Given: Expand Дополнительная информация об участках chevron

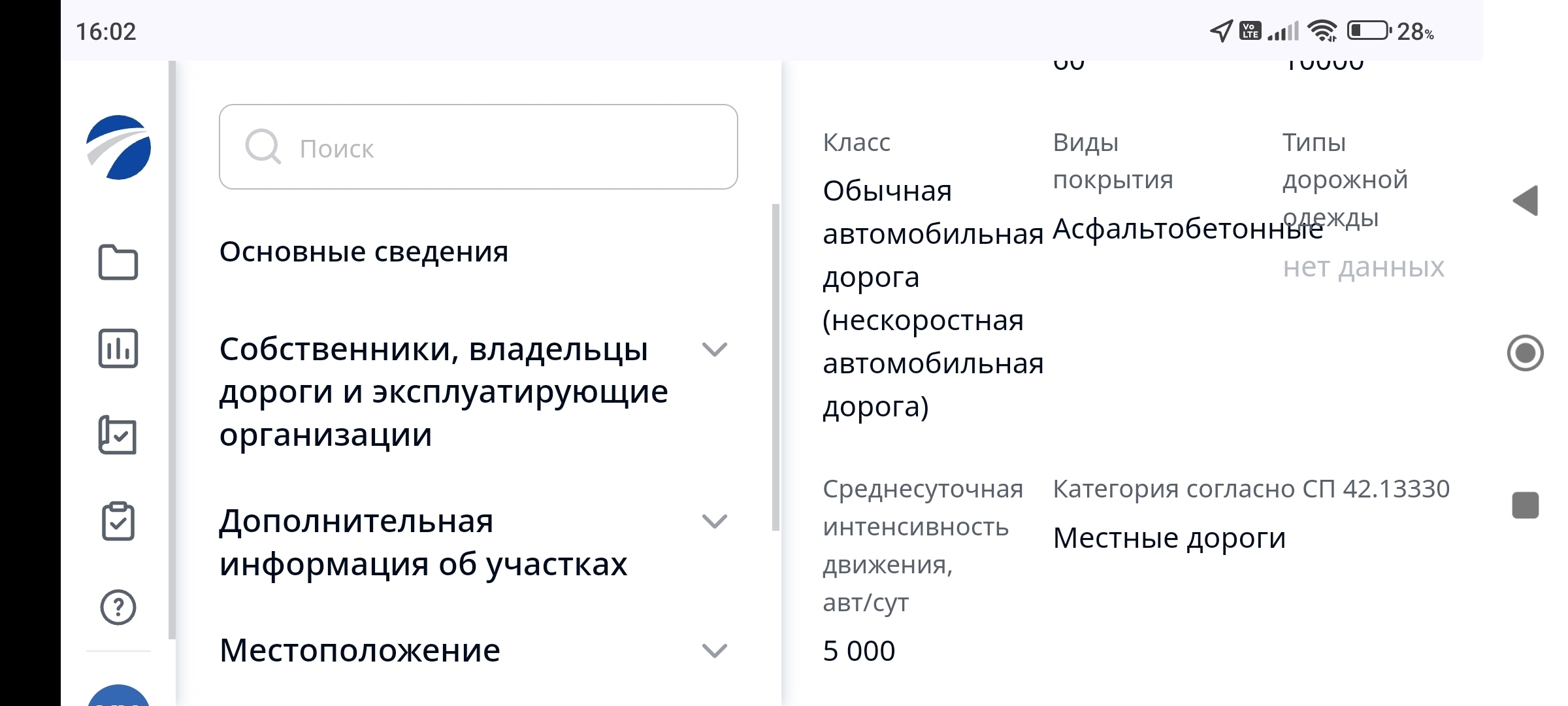Looking at the screenshot, I should click(714, 521).
